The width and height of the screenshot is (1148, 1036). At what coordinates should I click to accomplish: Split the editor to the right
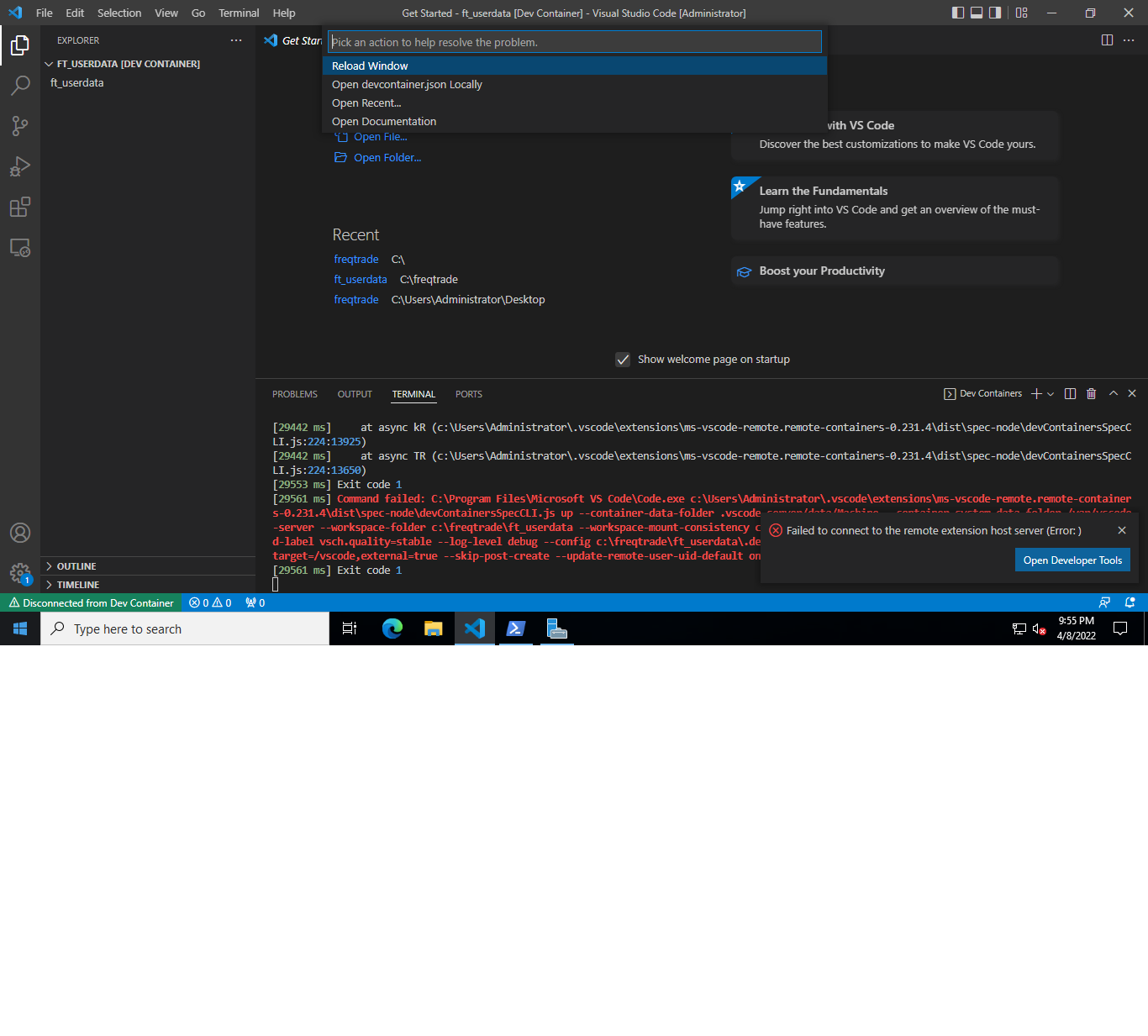coord(1108,40)
